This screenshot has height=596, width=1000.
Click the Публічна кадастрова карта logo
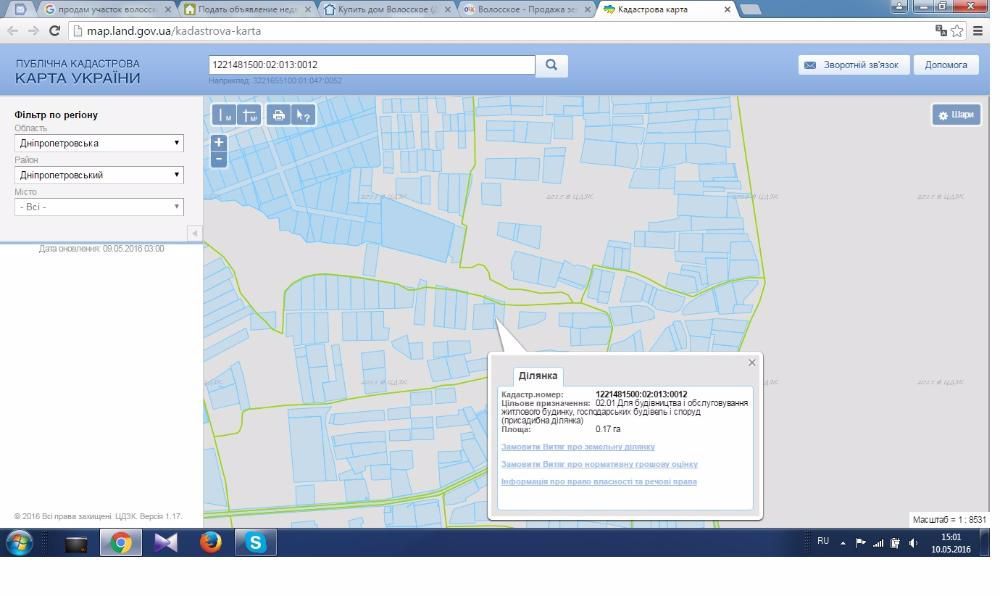tap(77, 71)
